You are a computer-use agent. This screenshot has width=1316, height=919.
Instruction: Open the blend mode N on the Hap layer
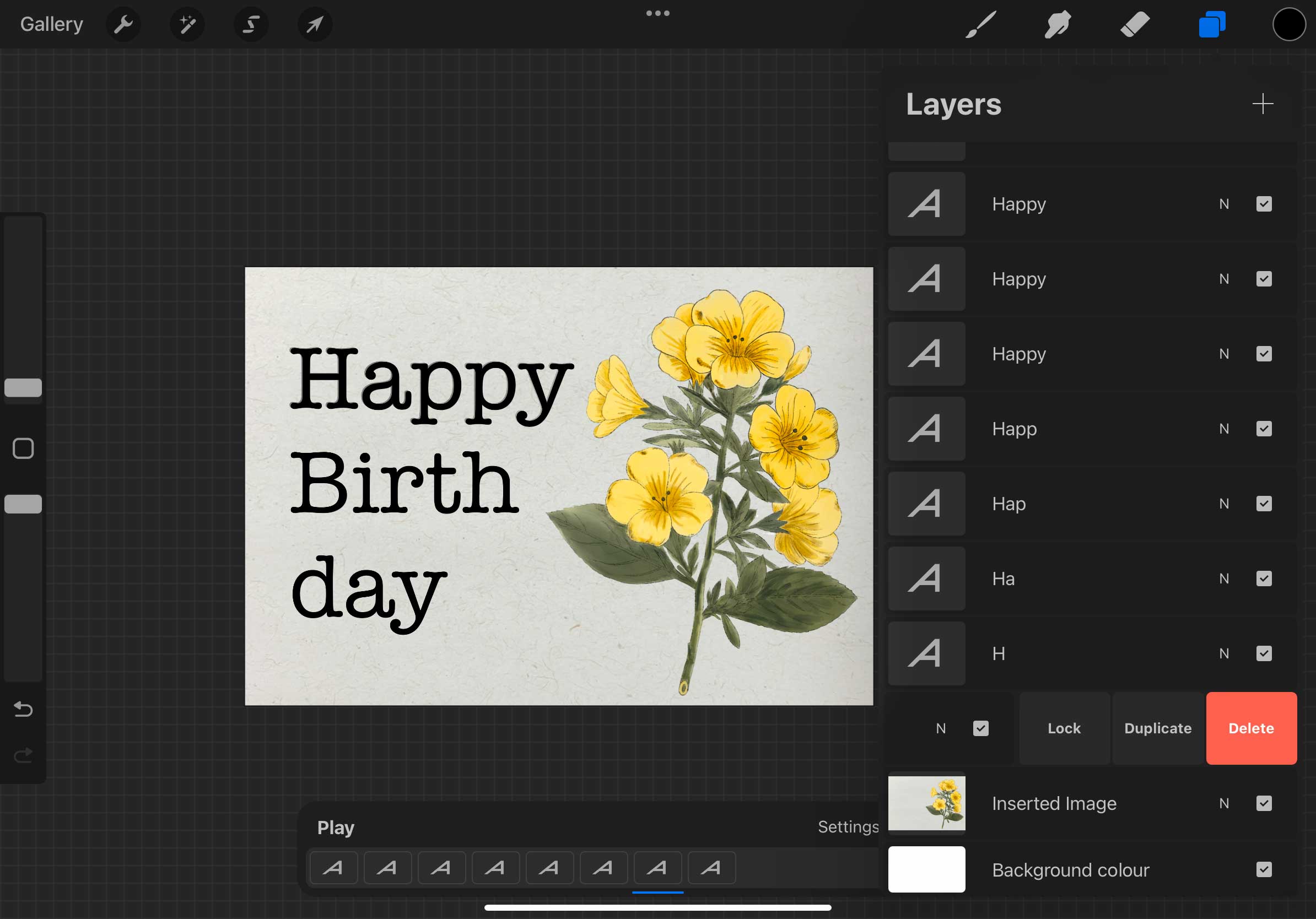1224,504
